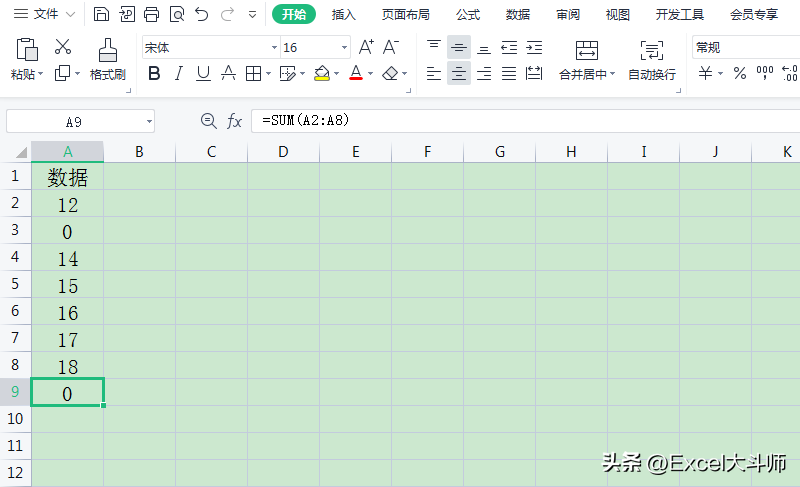Click the increase indent icon
This screenshot has height=487, width=800.
(x=534, y=47)
